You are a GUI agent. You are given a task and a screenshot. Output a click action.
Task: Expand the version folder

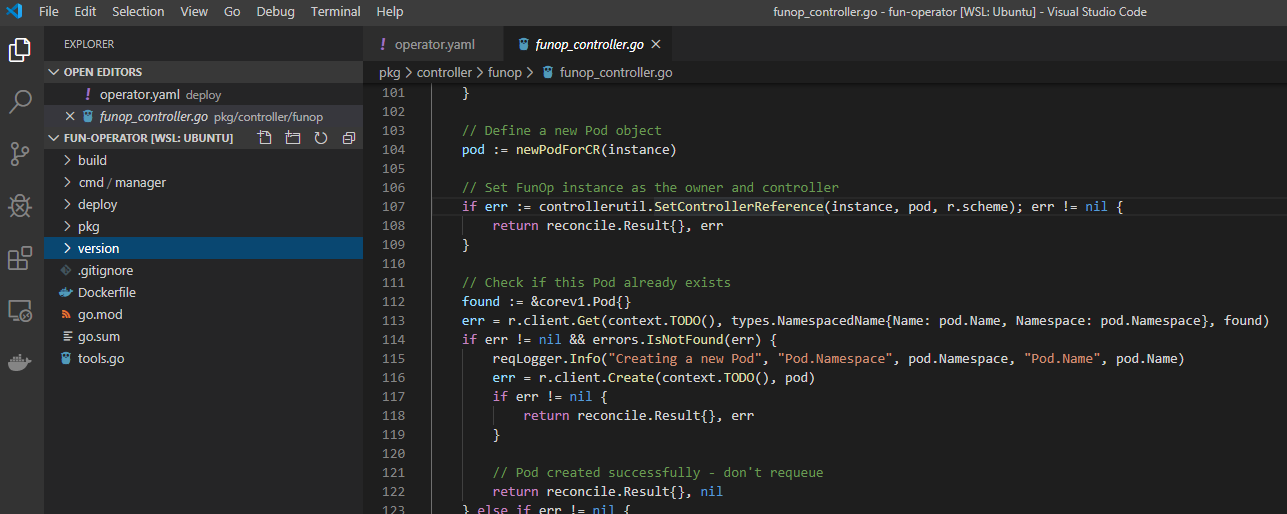click(203, 248)
